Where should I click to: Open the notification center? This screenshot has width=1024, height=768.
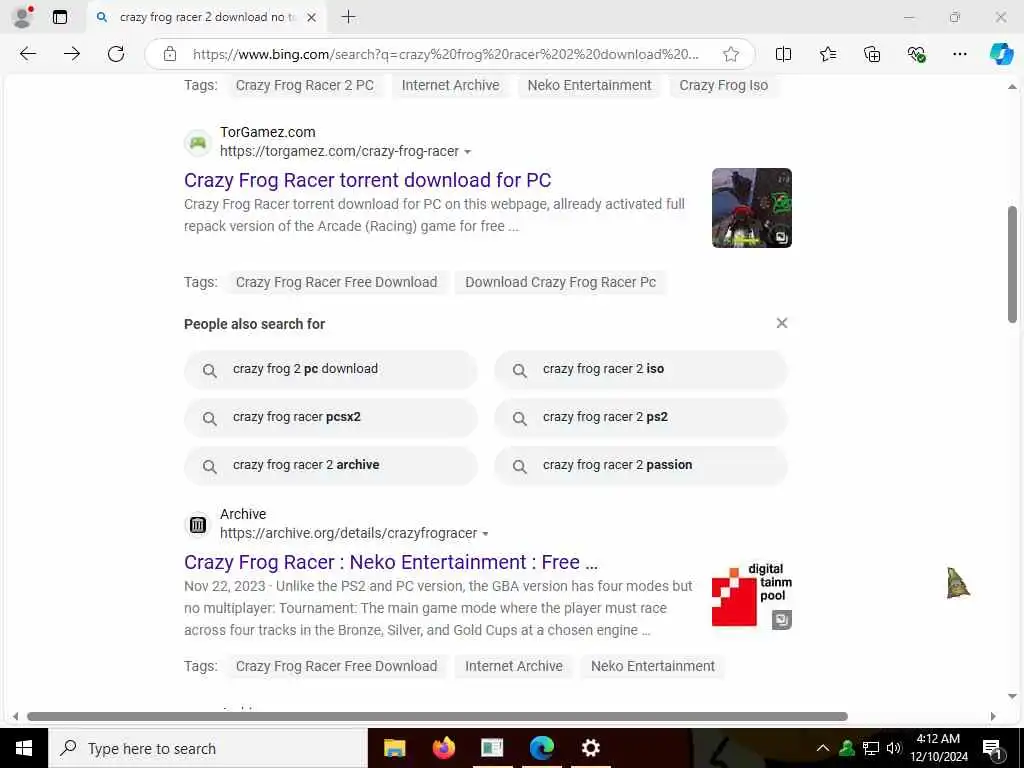tap(992, 749)
